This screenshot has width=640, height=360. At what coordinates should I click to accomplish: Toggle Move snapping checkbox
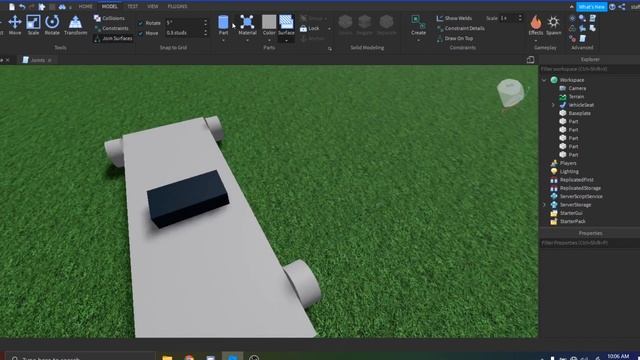pyautogui.click(x=141, y=33)
